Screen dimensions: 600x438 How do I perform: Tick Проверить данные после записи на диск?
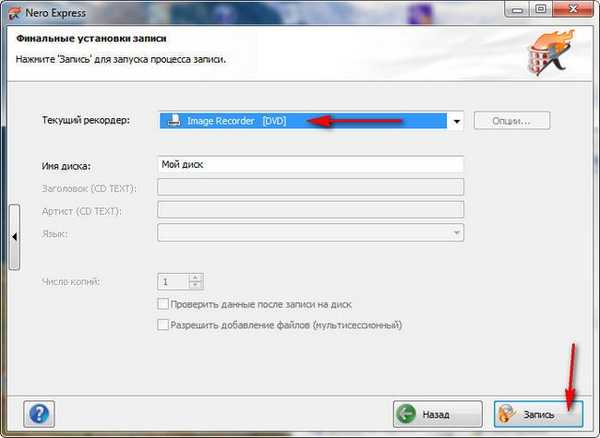coord(163,304)
